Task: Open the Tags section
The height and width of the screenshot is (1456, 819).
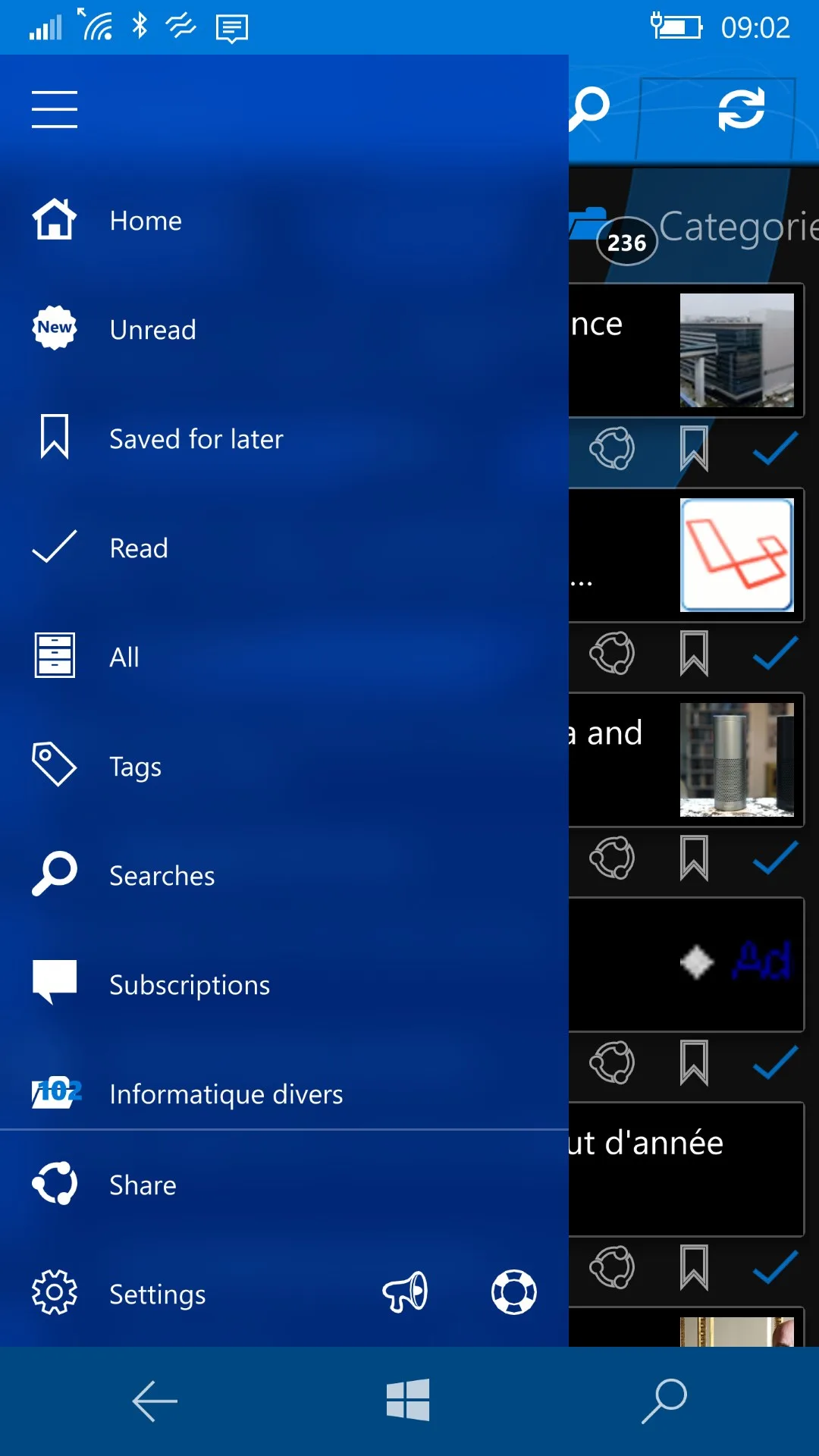Action: point(284,767)
